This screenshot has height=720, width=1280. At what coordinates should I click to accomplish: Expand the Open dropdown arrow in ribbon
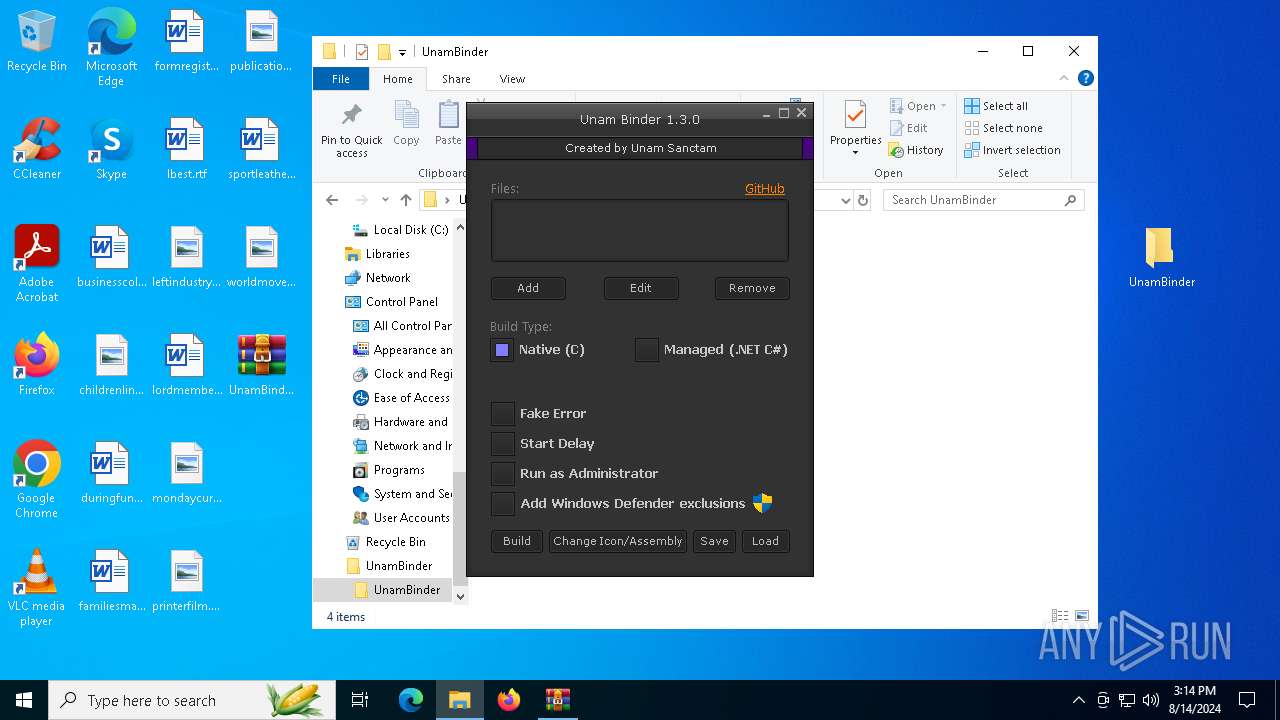coord(943,106)
